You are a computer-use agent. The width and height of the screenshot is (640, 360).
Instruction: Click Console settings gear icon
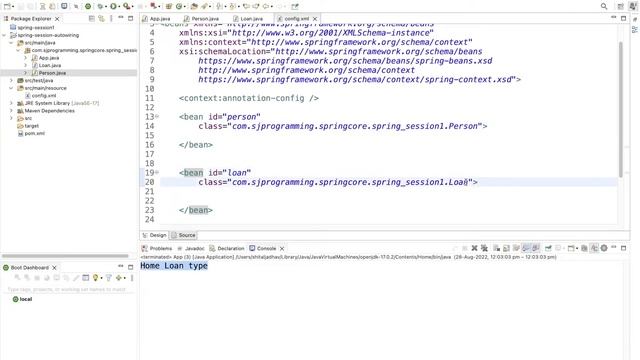point(604,248)
